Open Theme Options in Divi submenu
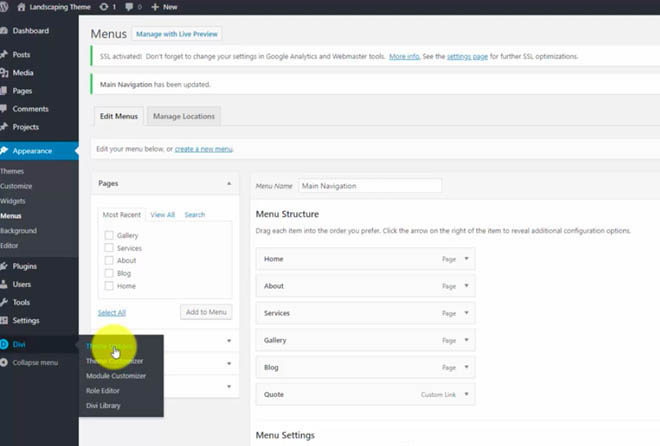The height and width of the screenshot is (446, 660). 109,346
